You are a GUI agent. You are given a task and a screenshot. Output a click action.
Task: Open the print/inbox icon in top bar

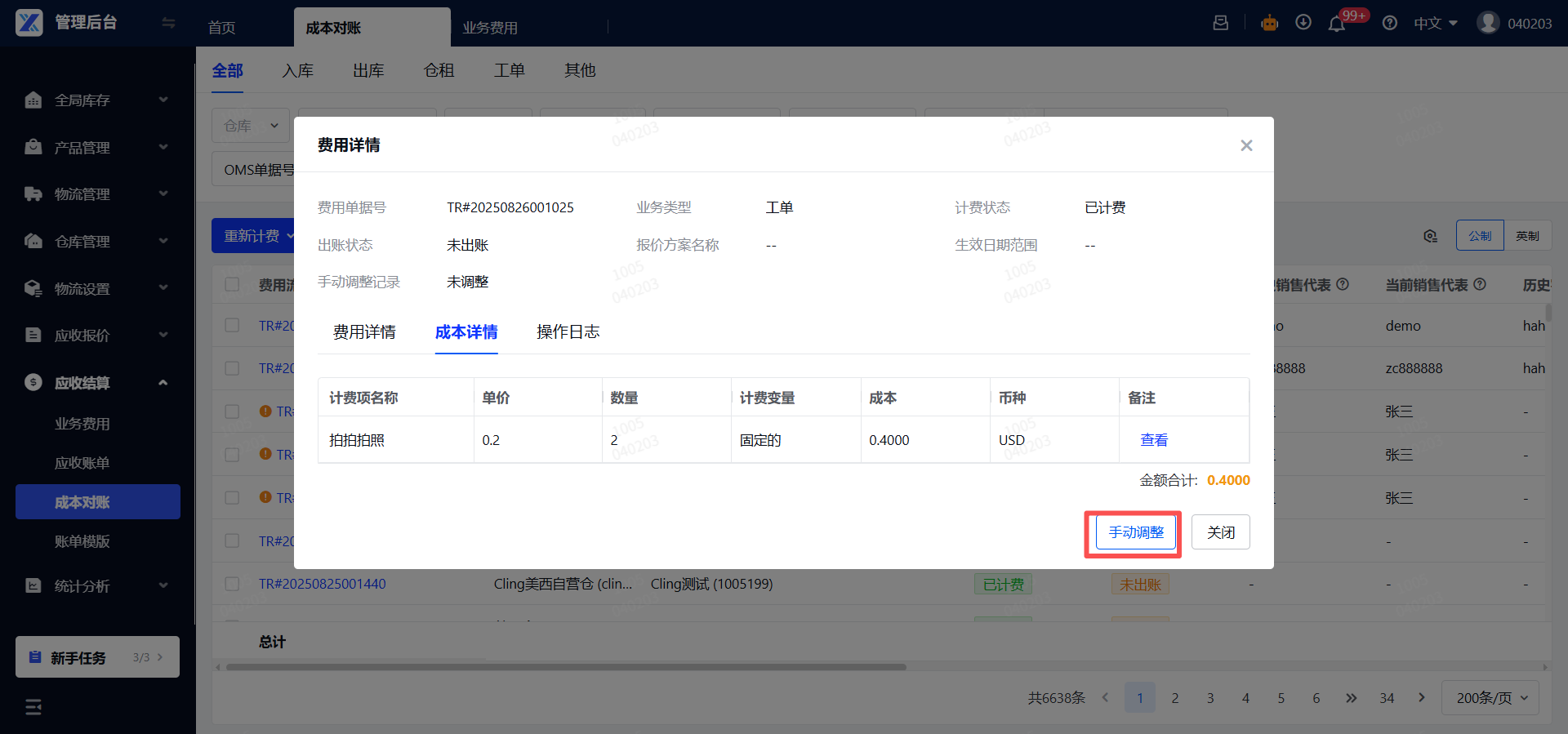point(1221,23)
